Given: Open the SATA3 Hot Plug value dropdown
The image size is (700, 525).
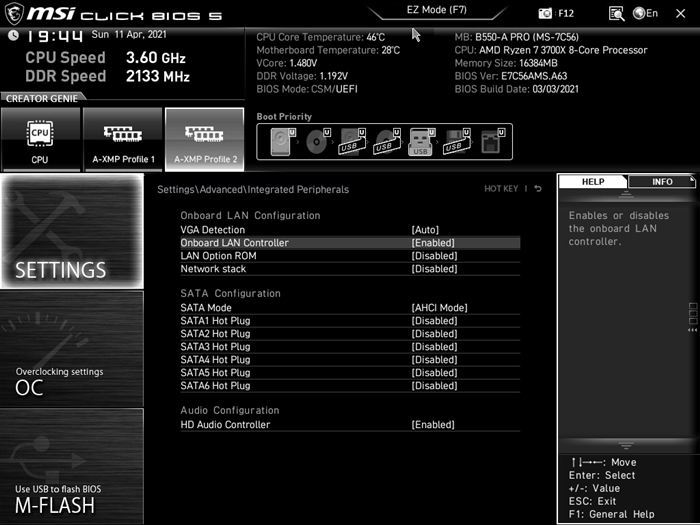Looking at the screenshot, I should [x=434, y=346].
